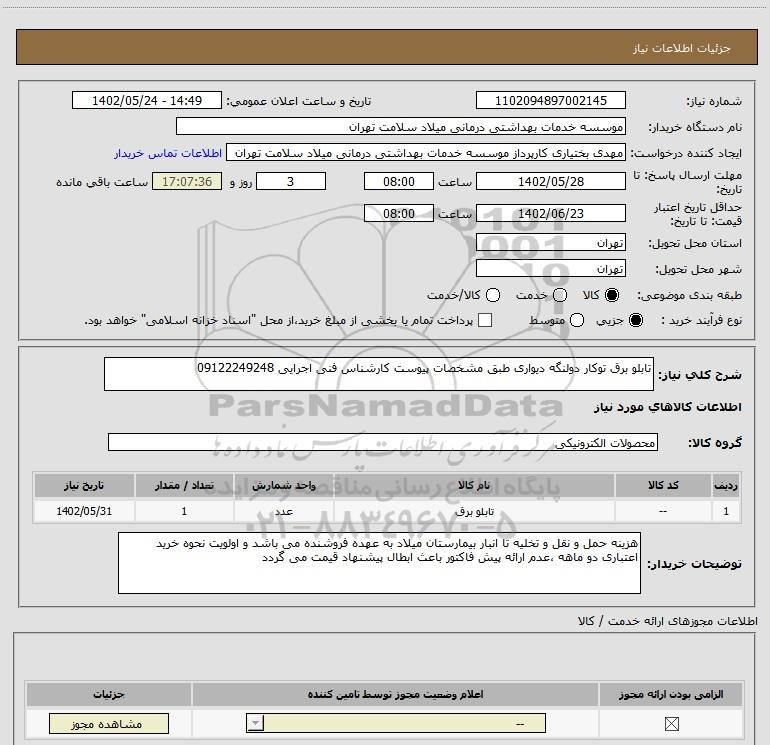The height and width of the screenshot is (745, 770).
Task: Choose جزیی purchase process type
Action: (x=638, y=321)
